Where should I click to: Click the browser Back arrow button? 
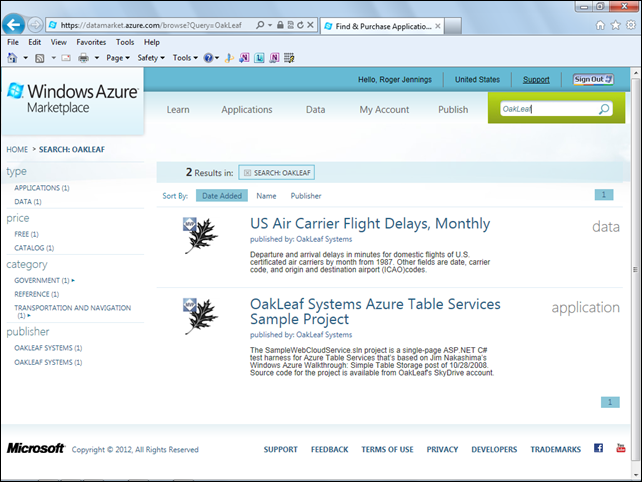tap(14, 23)
